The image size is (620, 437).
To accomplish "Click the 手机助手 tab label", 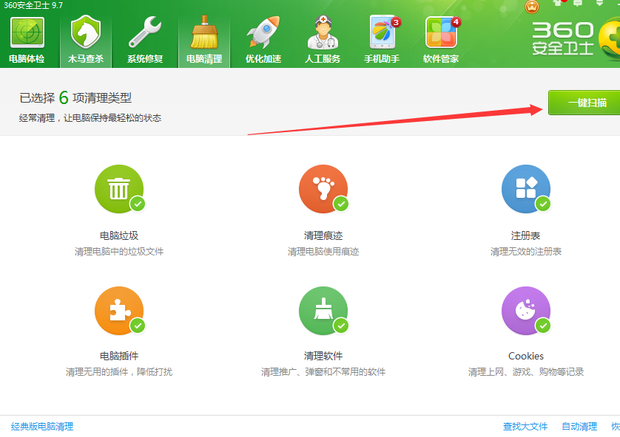I will pos(382,59).
